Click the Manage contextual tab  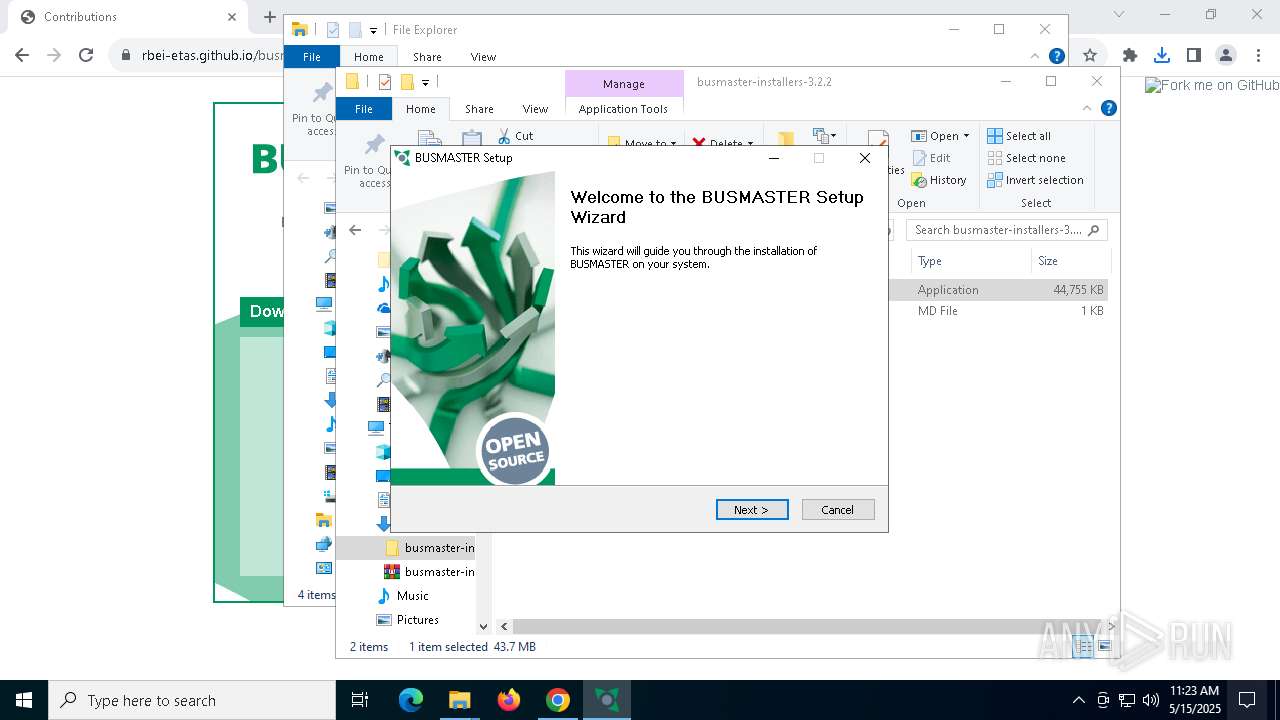624,84
